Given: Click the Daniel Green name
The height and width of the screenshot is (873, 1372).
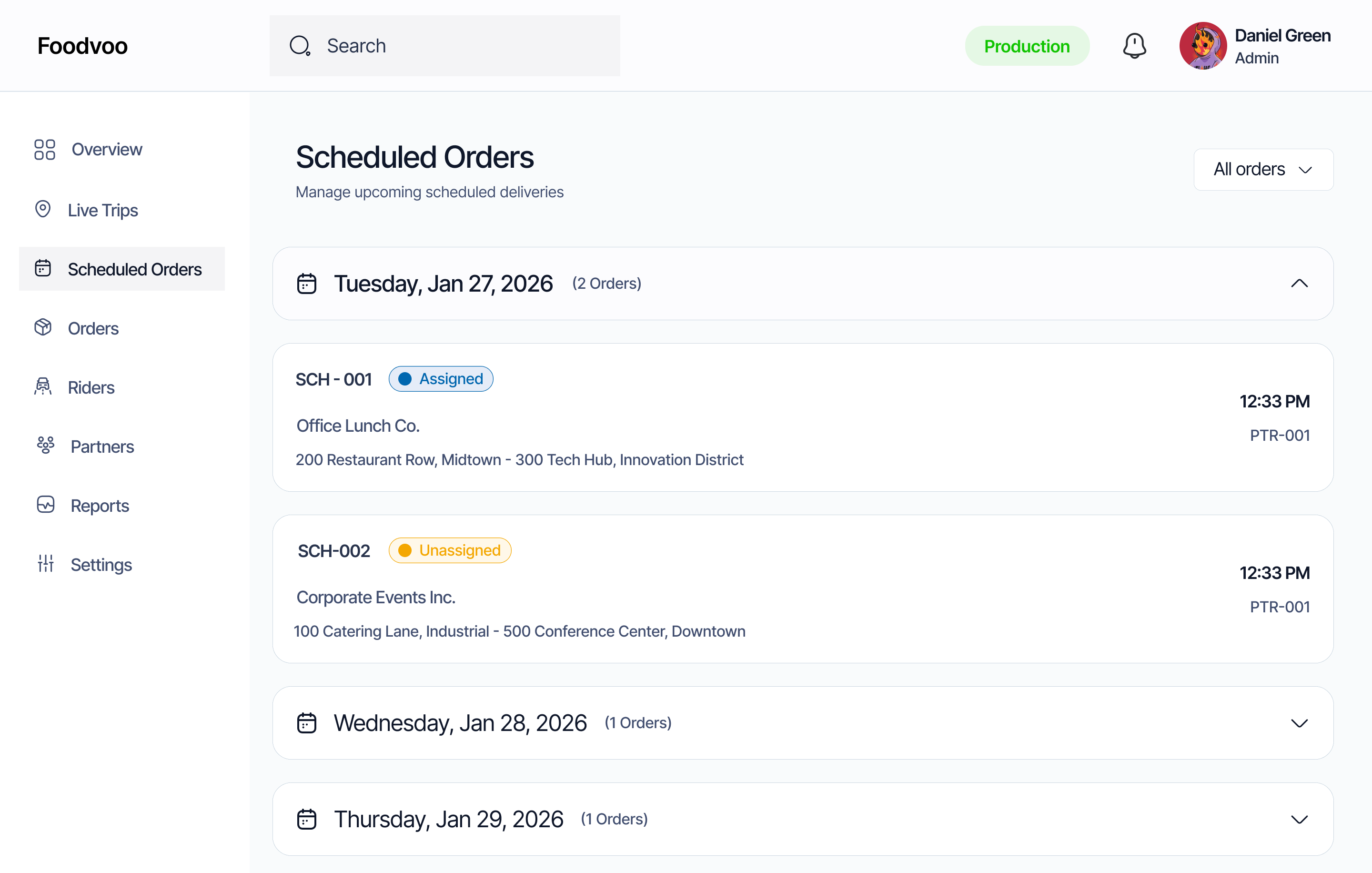Looking at the screenshot, I should point(1282,35).
